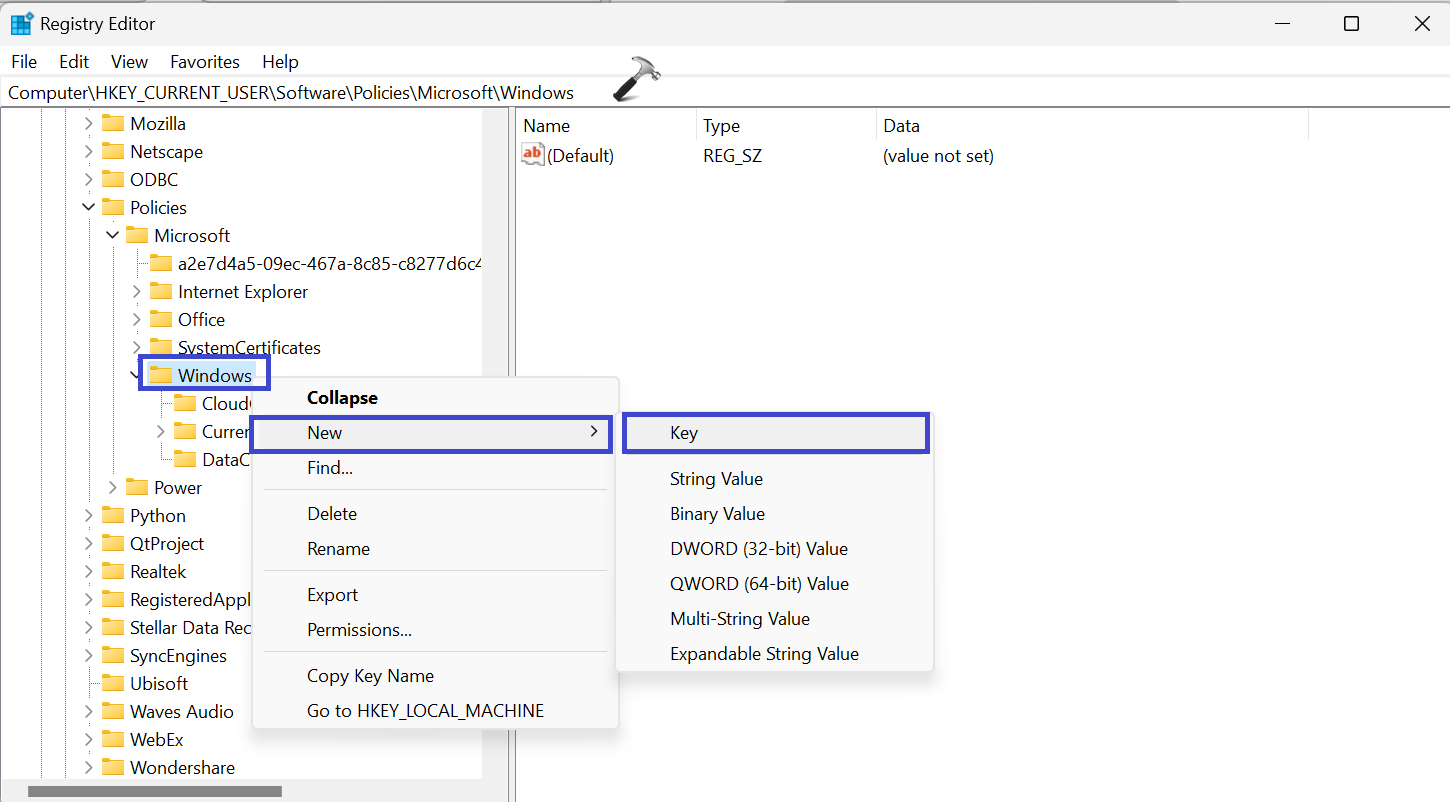1450x802 pixels.
Task: Expand the Netscape key
Action: [x=88, y=152]
